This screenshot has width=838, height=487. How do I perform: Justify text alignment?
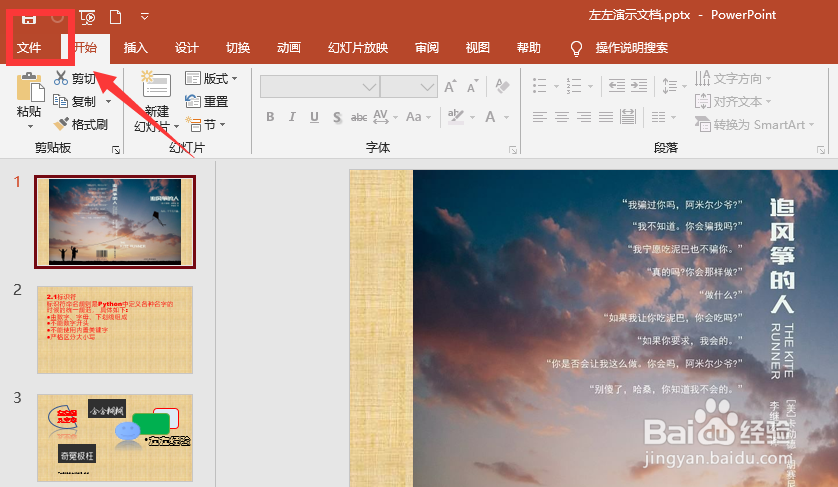606,117
